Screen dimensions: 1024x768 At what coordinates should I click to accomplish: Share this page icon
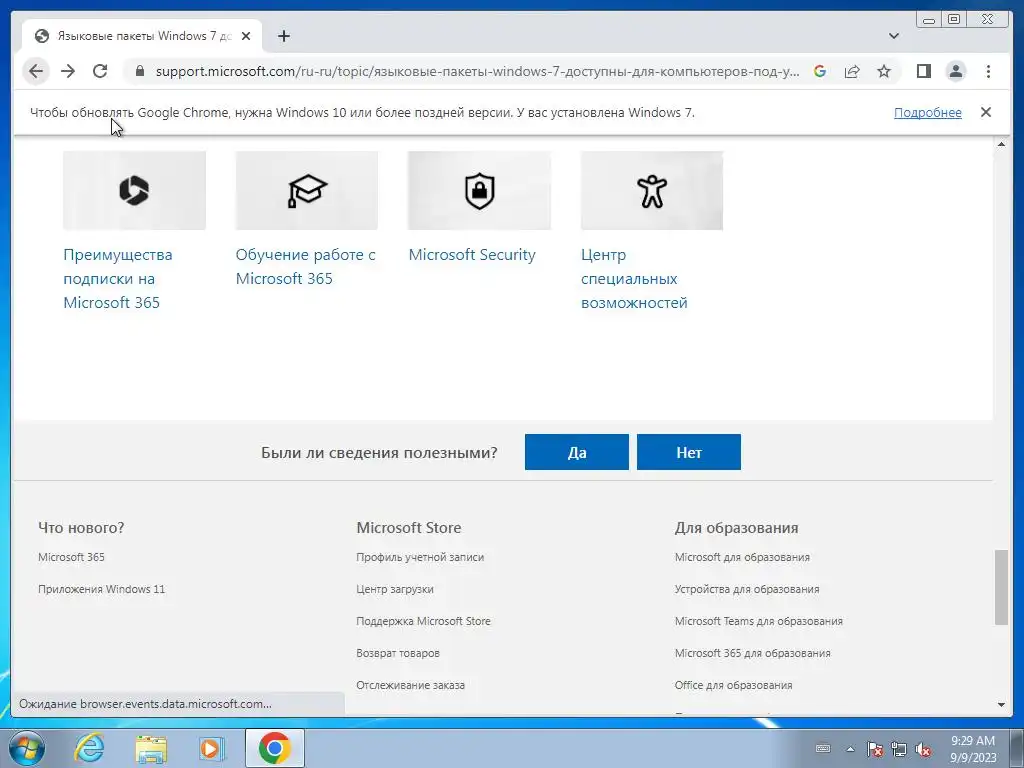(852, 71)
